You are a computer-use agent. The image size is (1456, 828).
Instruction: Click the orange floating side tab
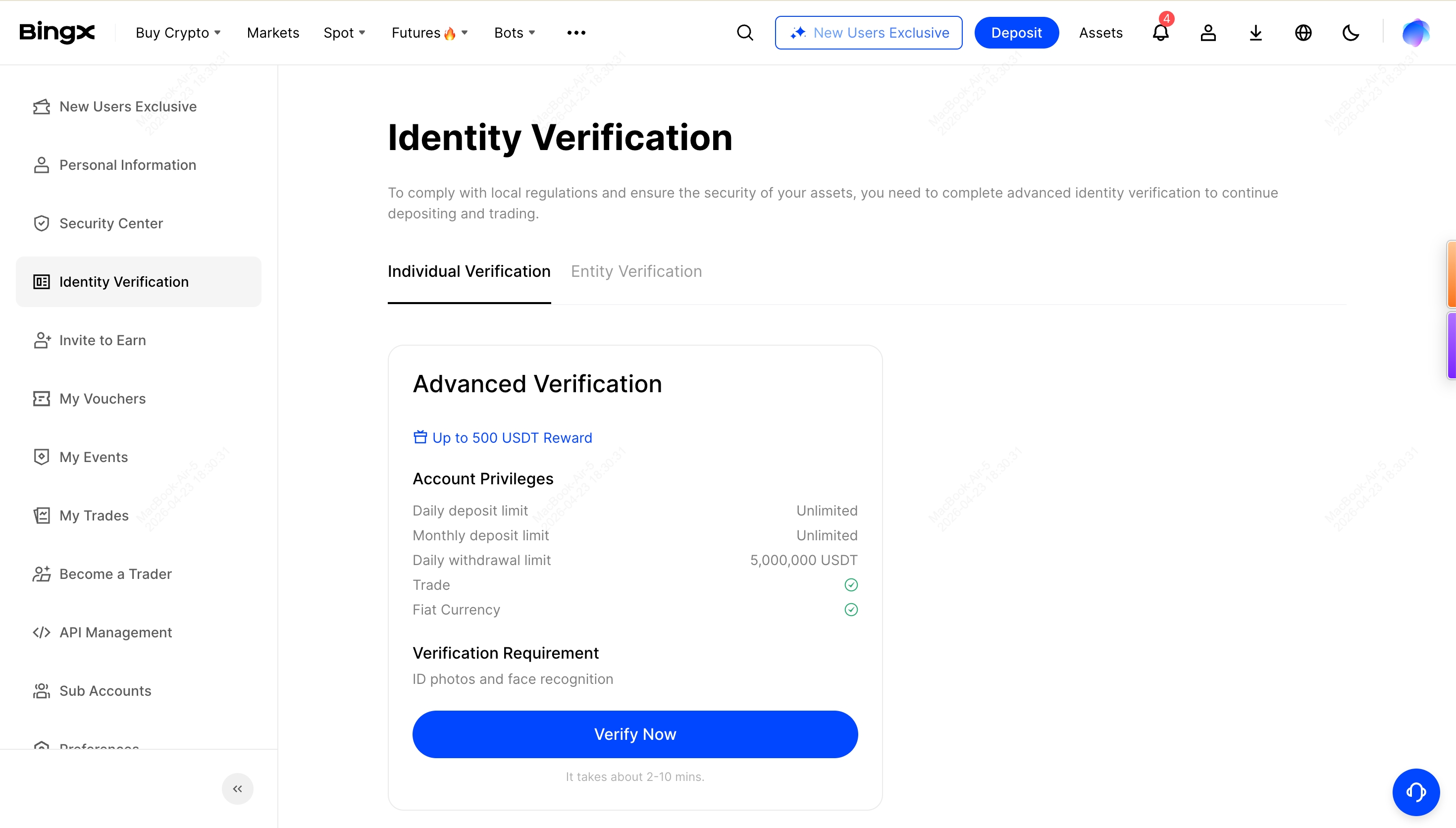point(1452,275)
